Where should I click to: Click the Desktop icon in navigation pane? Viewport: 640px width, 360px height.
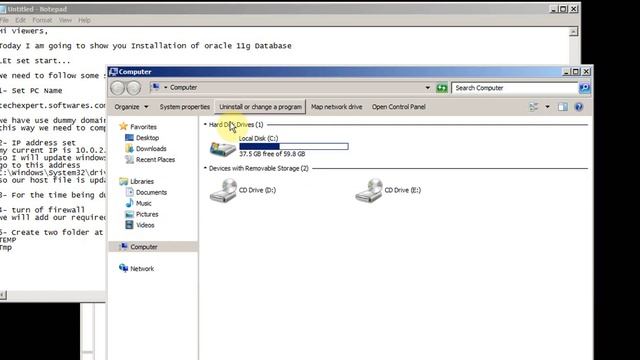tap(129, 138)
